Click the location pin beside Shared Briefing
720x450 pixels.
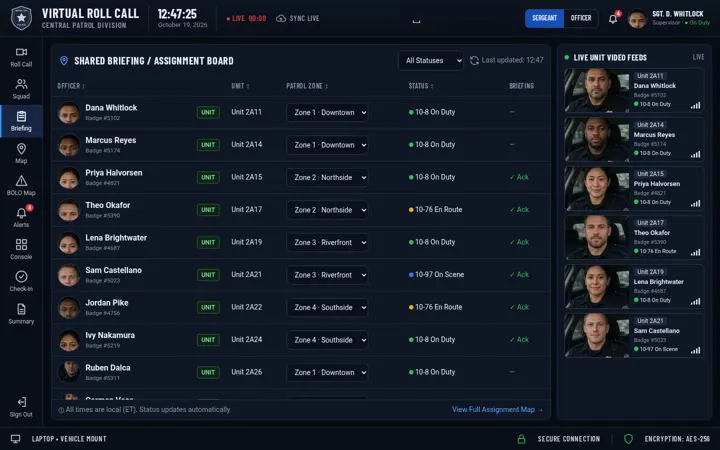point(64,61)
